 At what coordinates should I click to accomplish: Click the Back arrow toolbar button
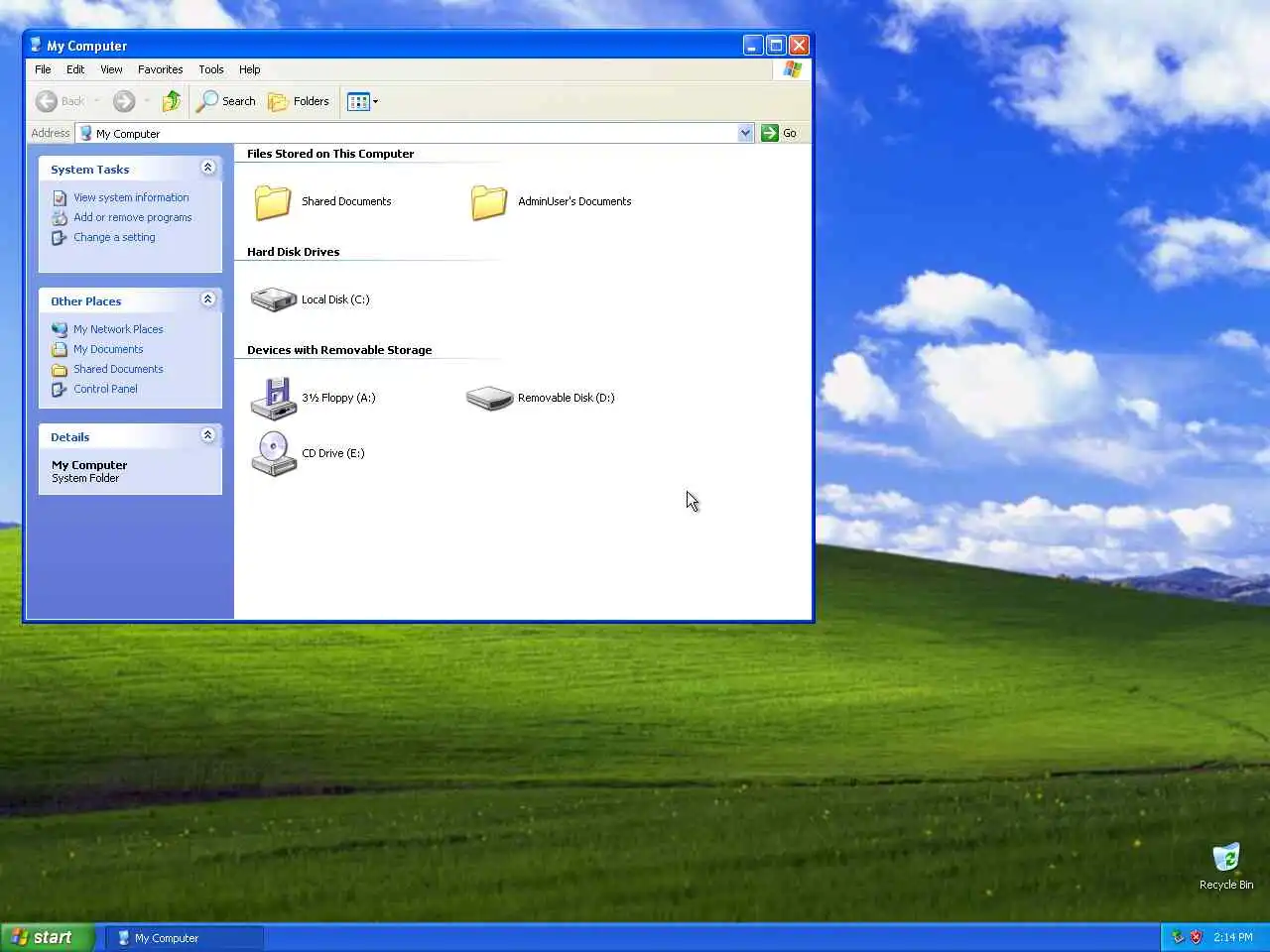click(60, 101)
